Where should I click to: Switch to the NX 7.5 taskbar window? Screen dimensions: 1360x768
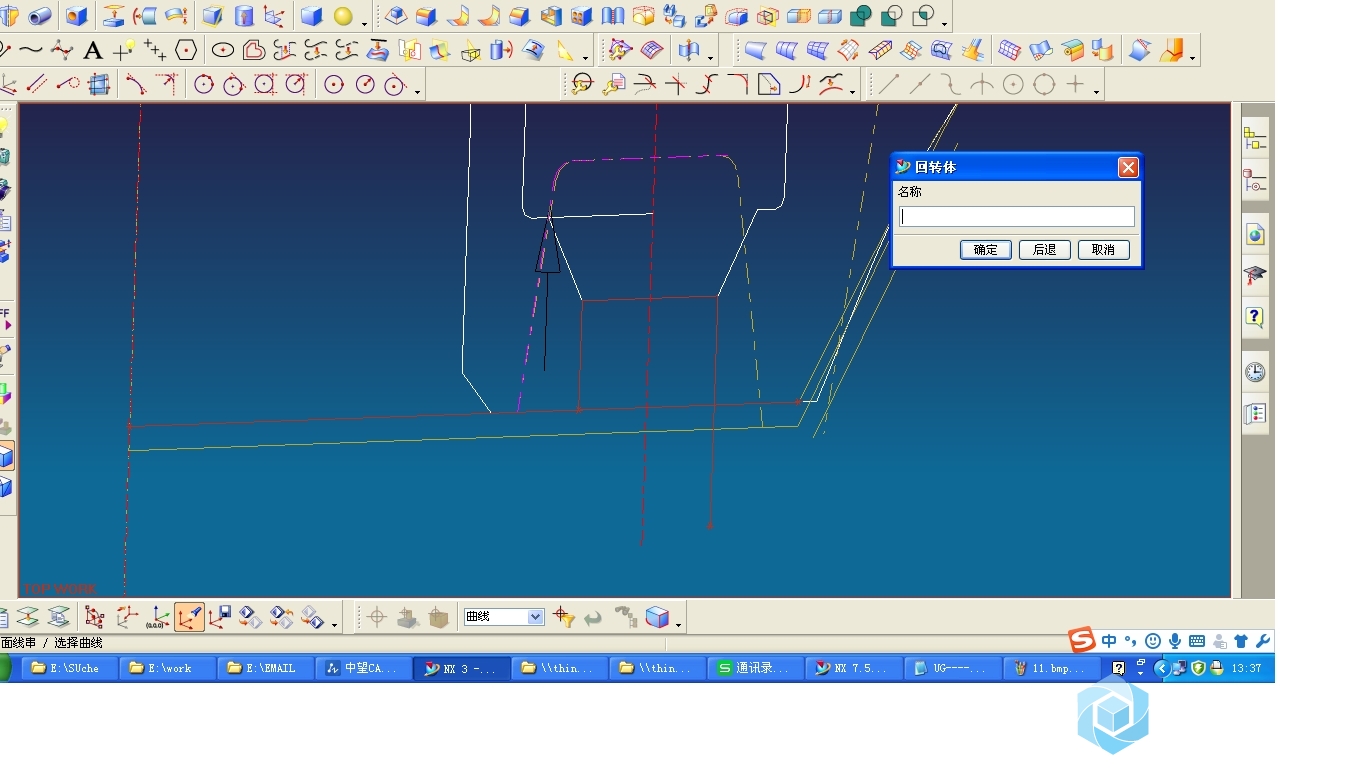853,668
